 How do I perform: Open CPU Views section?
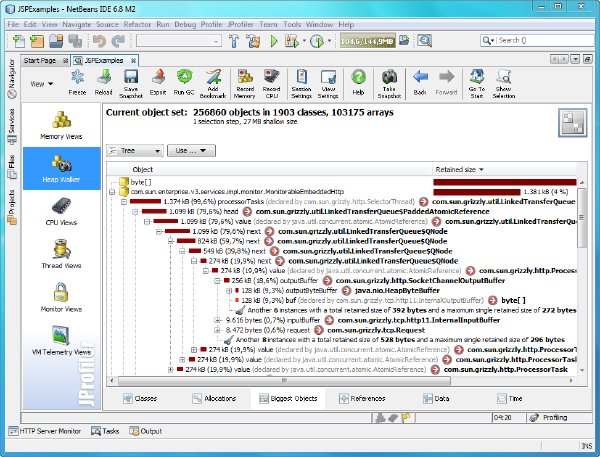61,212
